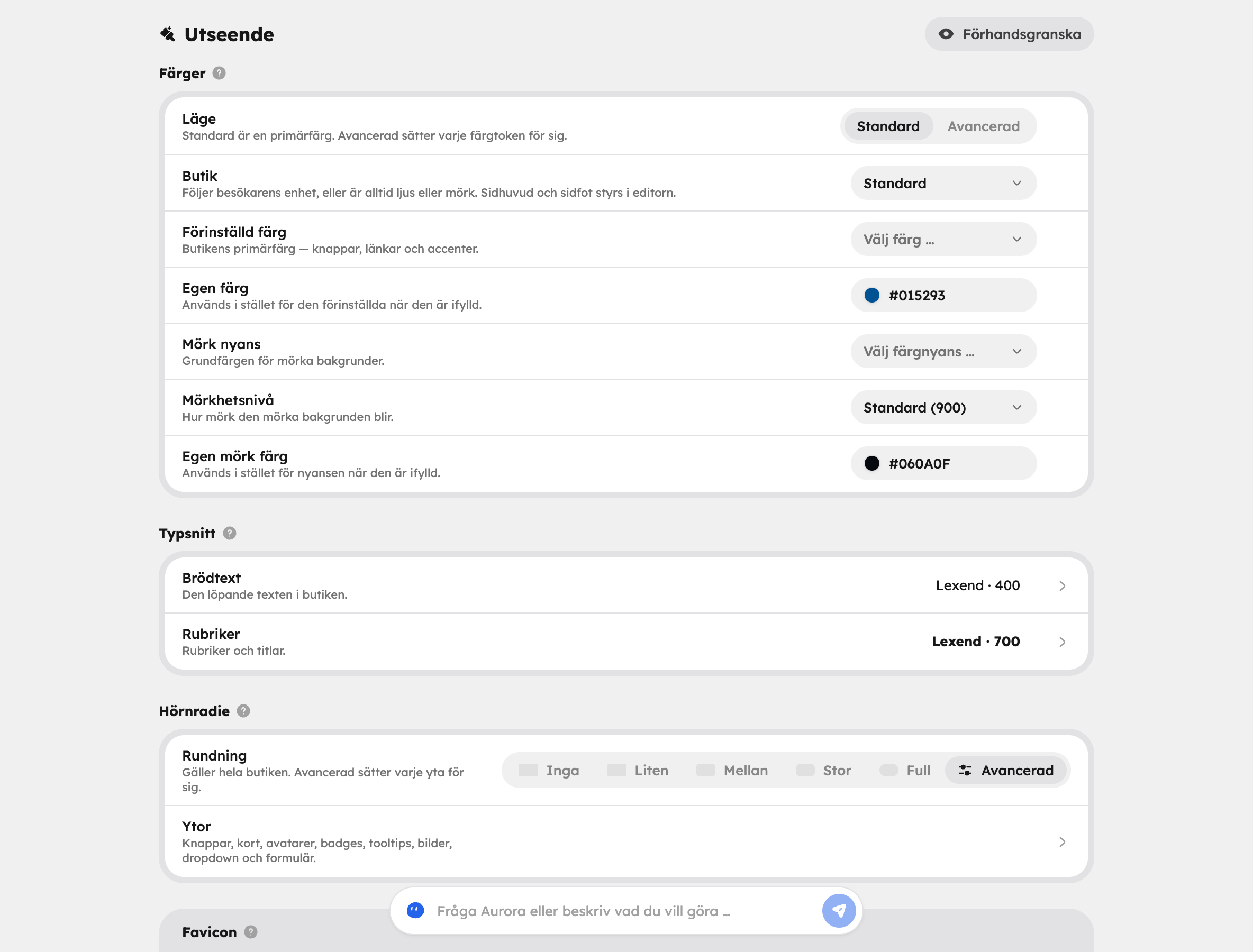
Task: Open the Välj färgnyans dropdown
Action: (x=943, y=351)
